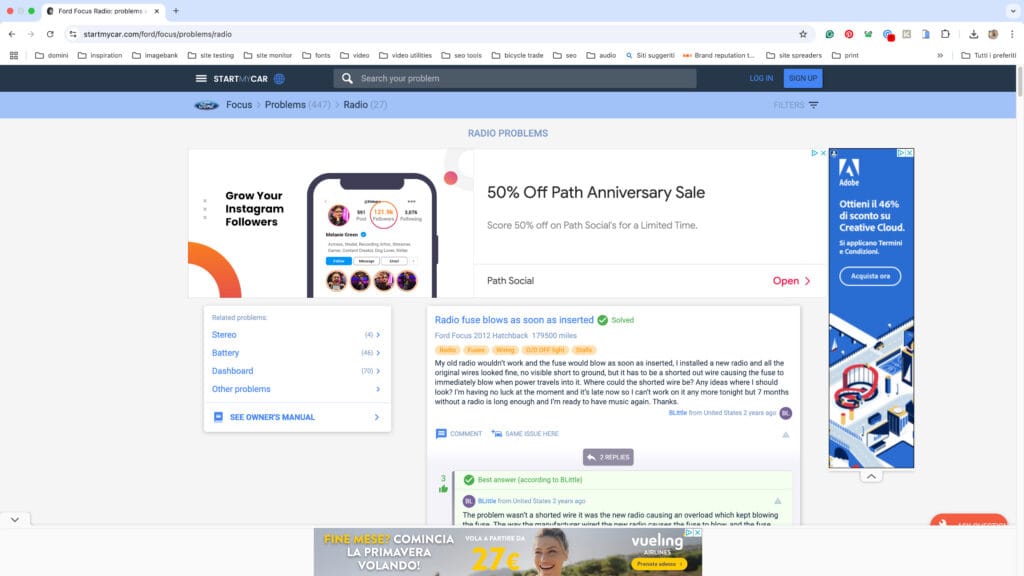Open the Chrome extensions puzzle icon
Screen dimensions: 1024x576
click(944, 34)
